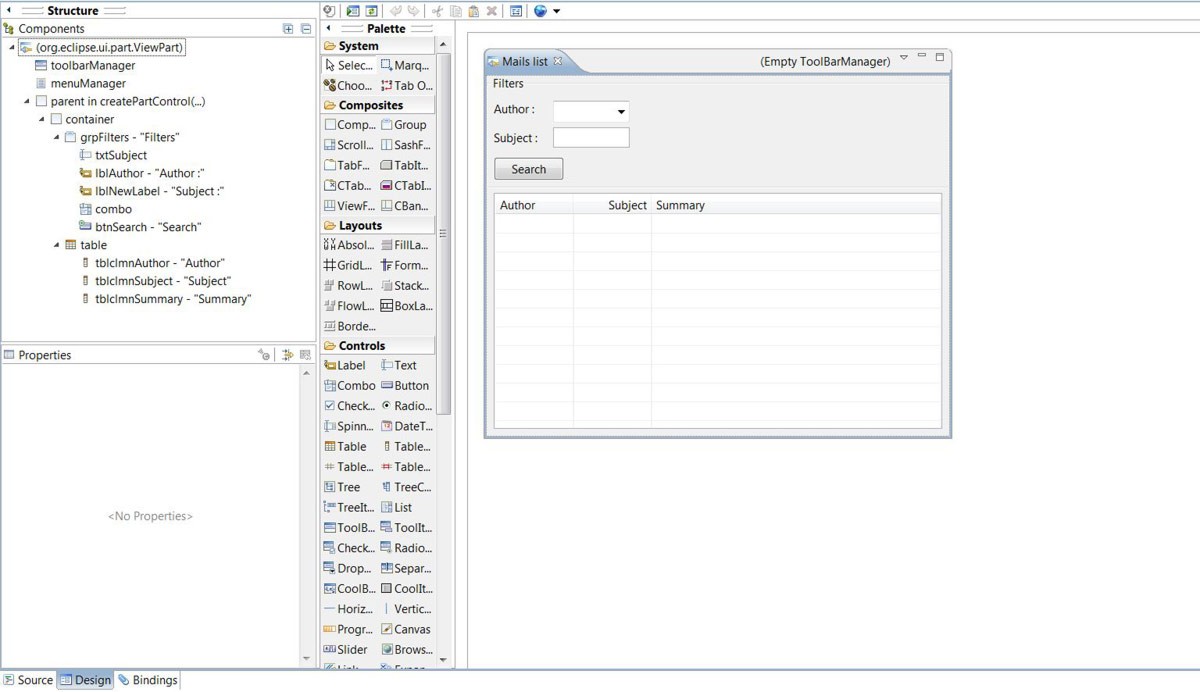1200x692 pixels.
Task: Click inside the Subject text field
Action: 591,138
